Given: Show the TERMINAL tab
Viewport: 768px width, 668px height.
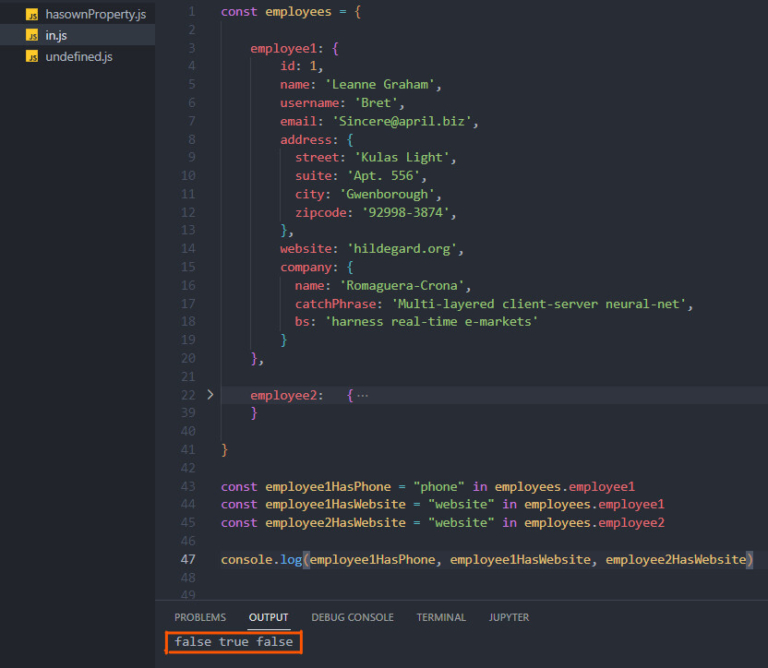Looking at the screenshot, I should point(441,617).
